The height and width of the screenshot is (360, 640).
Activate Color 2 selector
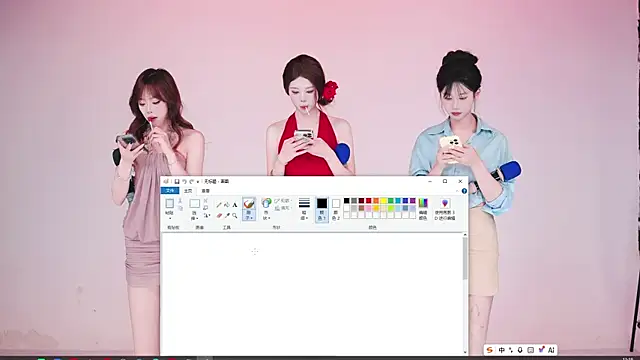336,209
